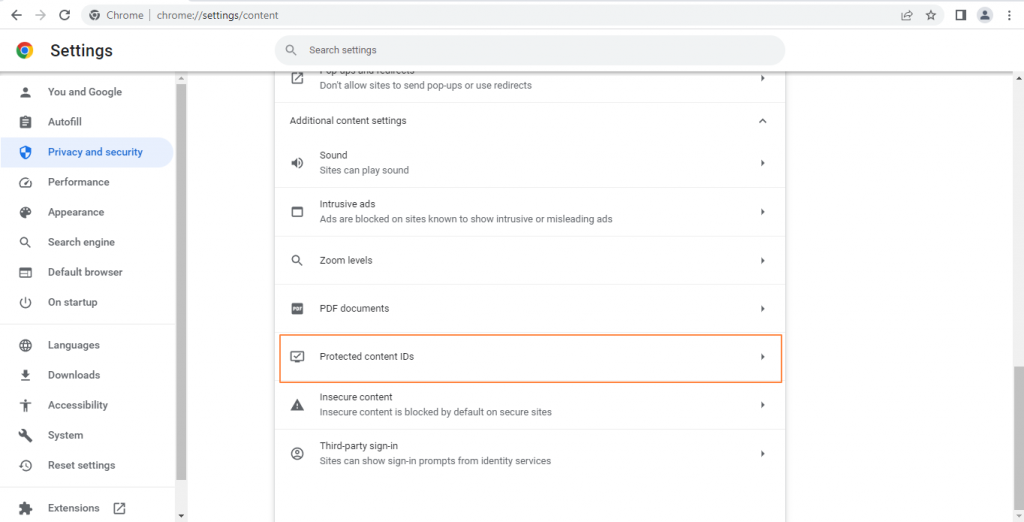Open the Intrusive ads settings row
This screenshot has width=1024, height=522.
(530, 212)
